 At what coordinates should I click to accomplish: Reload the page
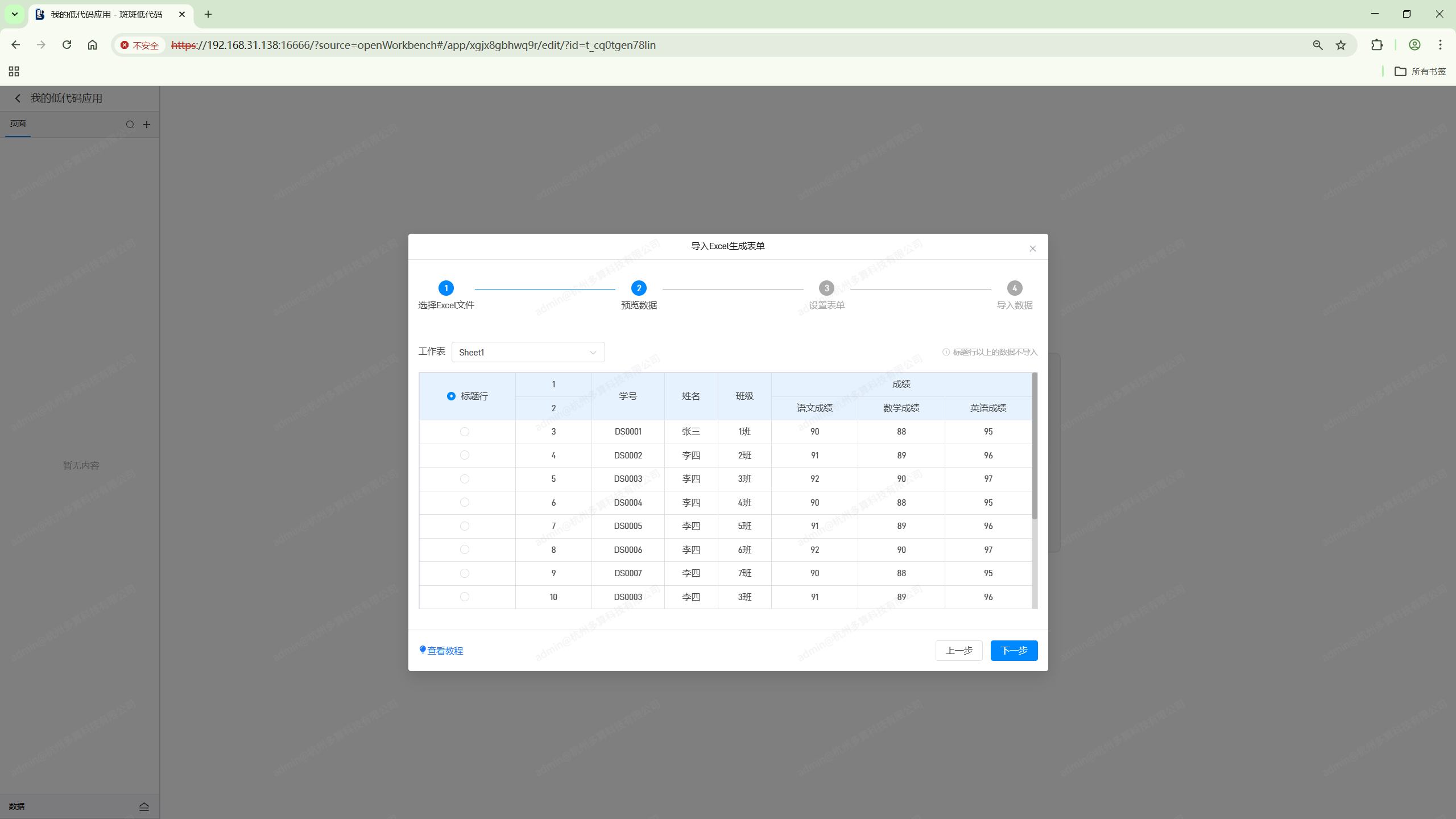pyautogui.click(x=67, y=45)
